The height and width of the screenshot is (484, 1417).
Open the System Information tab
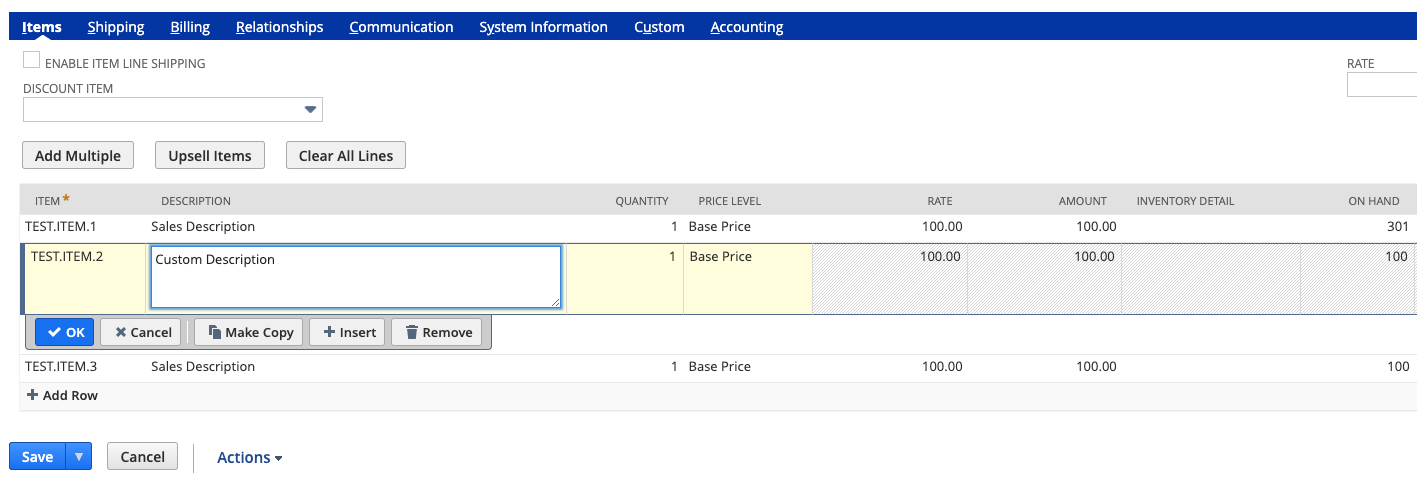pyautogui.click(x=543, y=27)
